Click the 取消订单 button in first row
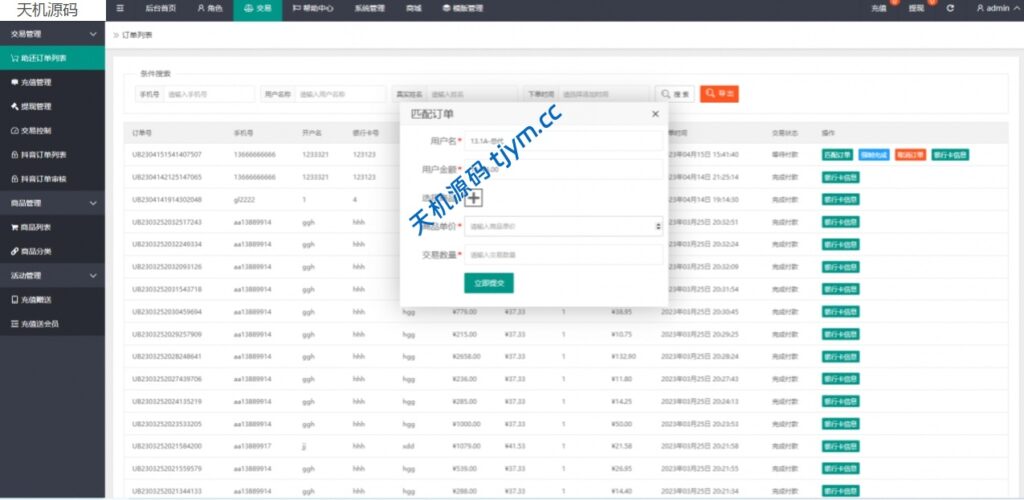The width and height of the screenshot is (1024, 500). (x=910, y=155)
